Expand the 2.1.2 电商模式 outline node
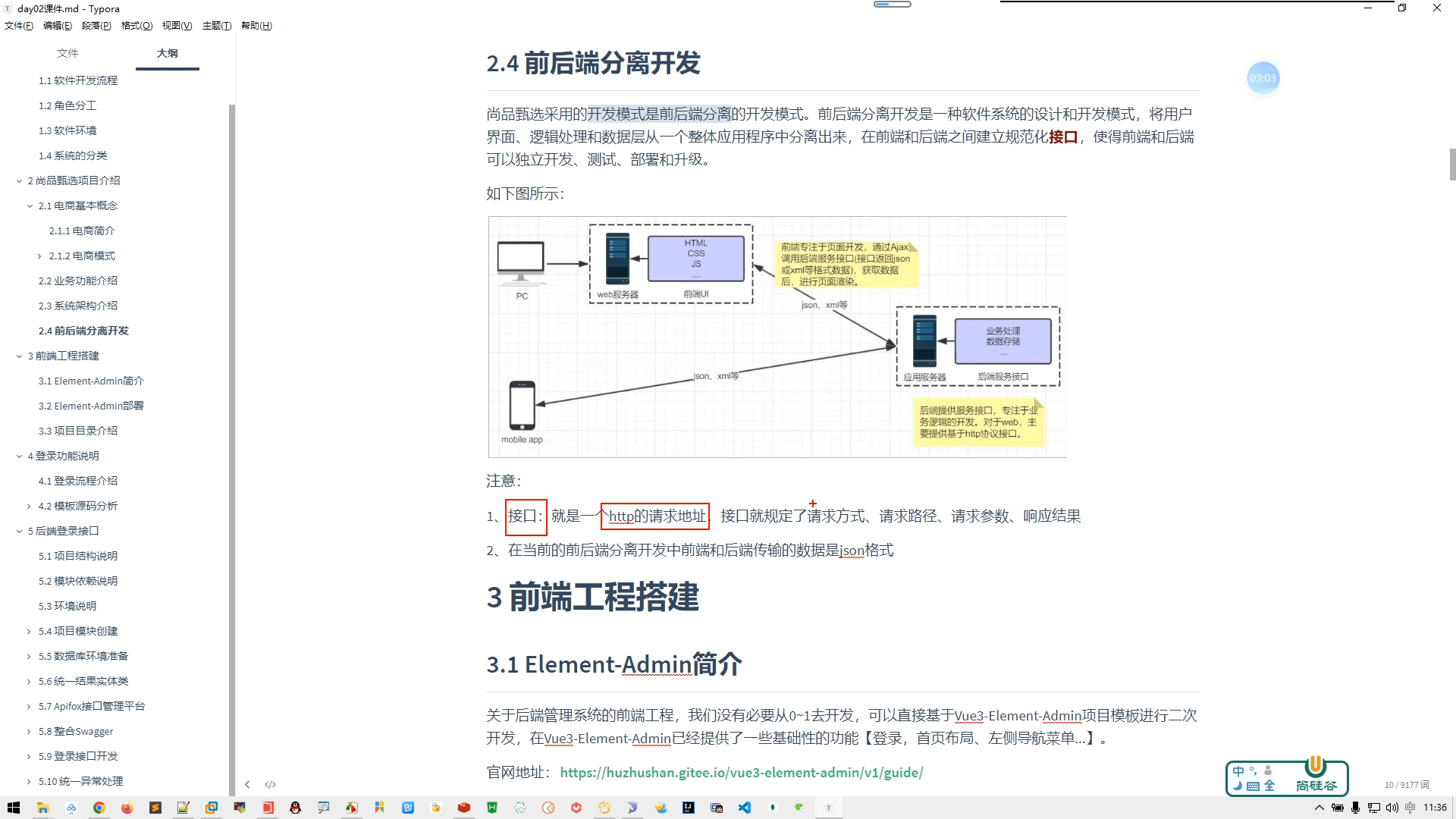The image size is (1456, 819). point(40,256)
